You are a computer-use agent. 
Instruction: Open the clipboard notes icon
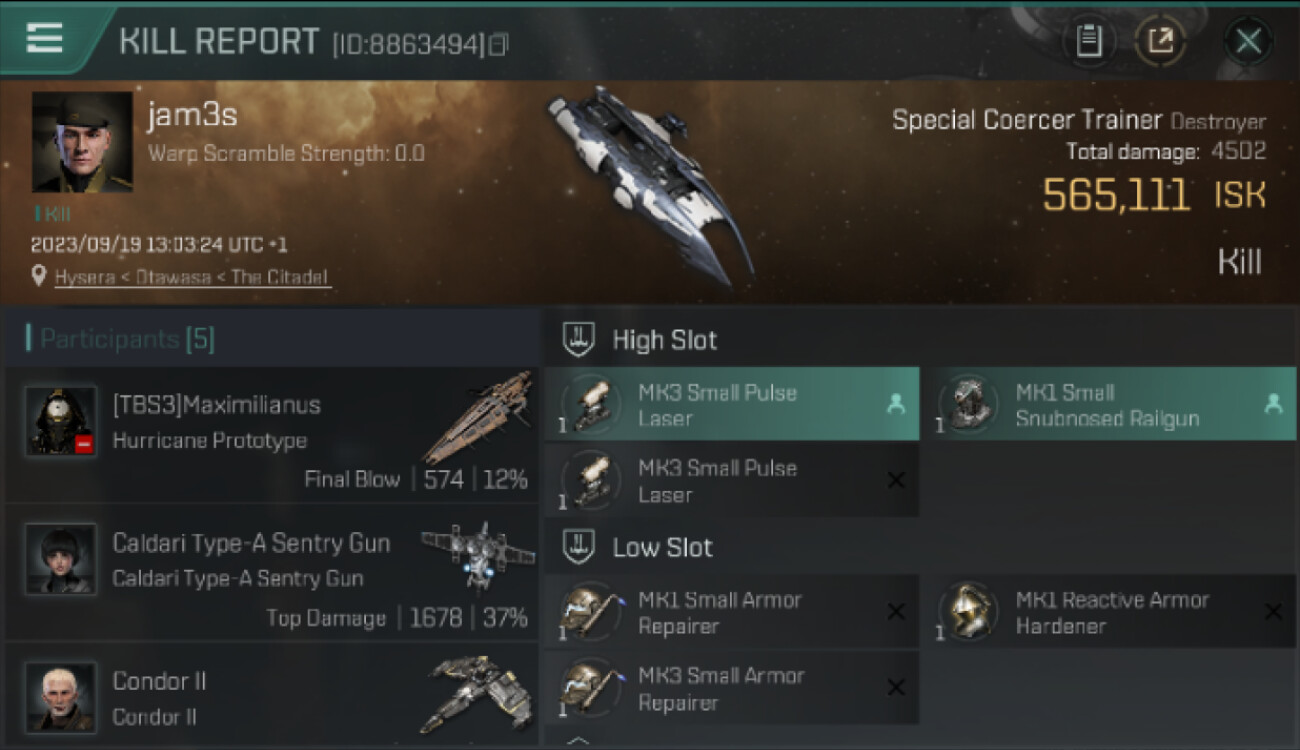[x=1089, y=41]
